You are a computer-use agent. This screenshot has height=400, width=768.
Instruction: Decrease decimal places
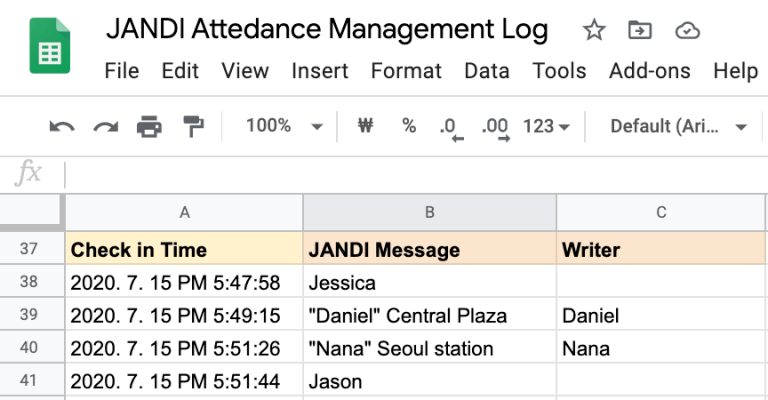[x=449, y=127]
